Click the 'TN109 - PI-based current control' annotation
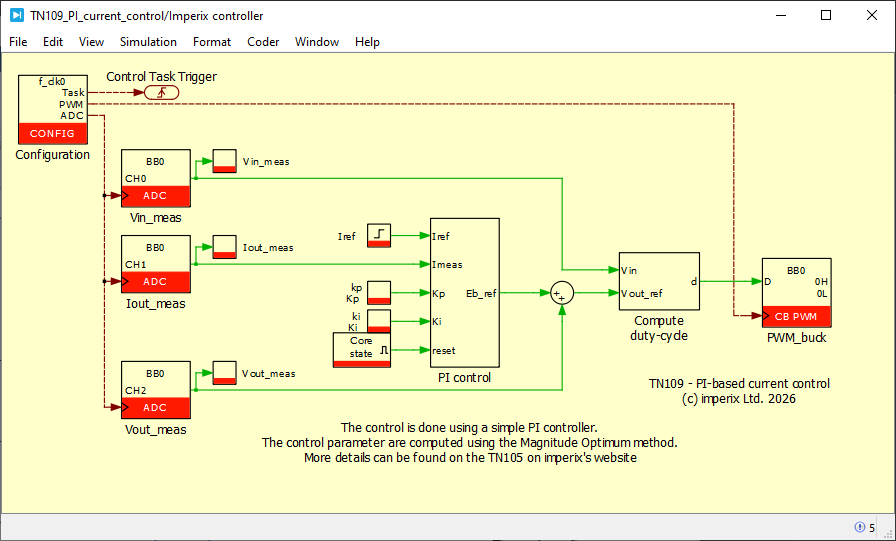Screen dimensions: 896x541 click(739, 384)
